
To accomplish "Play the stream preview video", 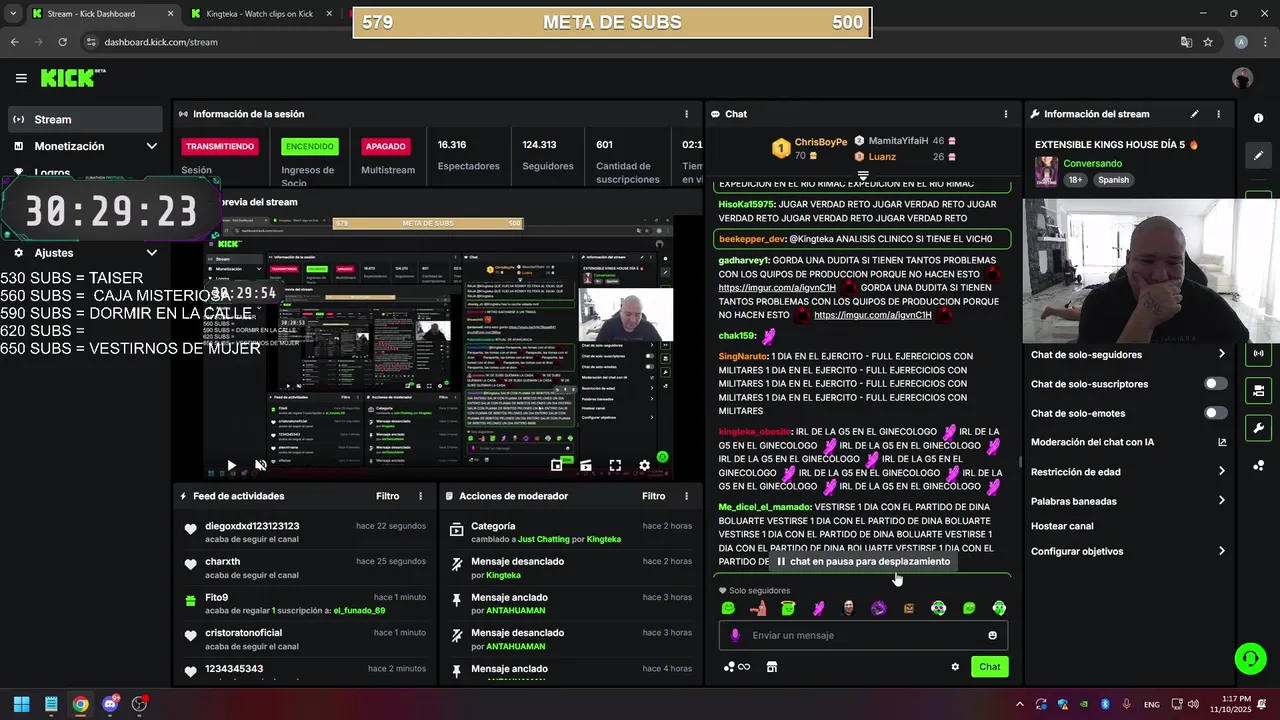I will click(x=231, y=465).
